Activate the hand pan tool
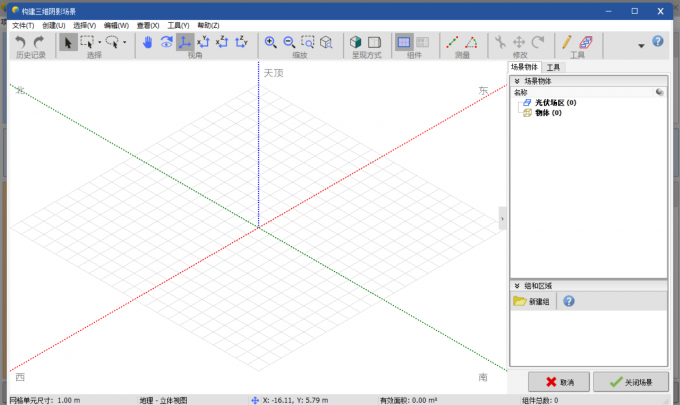 click(x=147, y=42)
